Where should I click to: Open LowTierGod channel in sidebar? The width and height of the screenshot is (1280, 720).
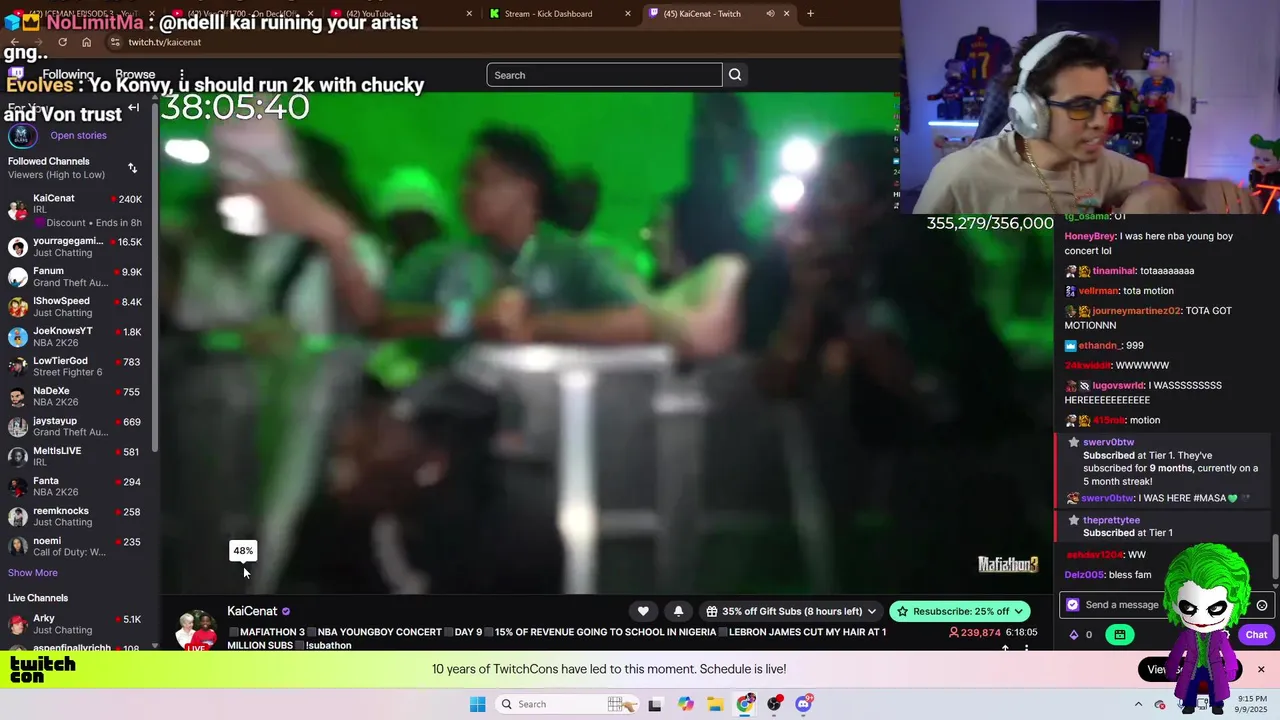[76, 367]
